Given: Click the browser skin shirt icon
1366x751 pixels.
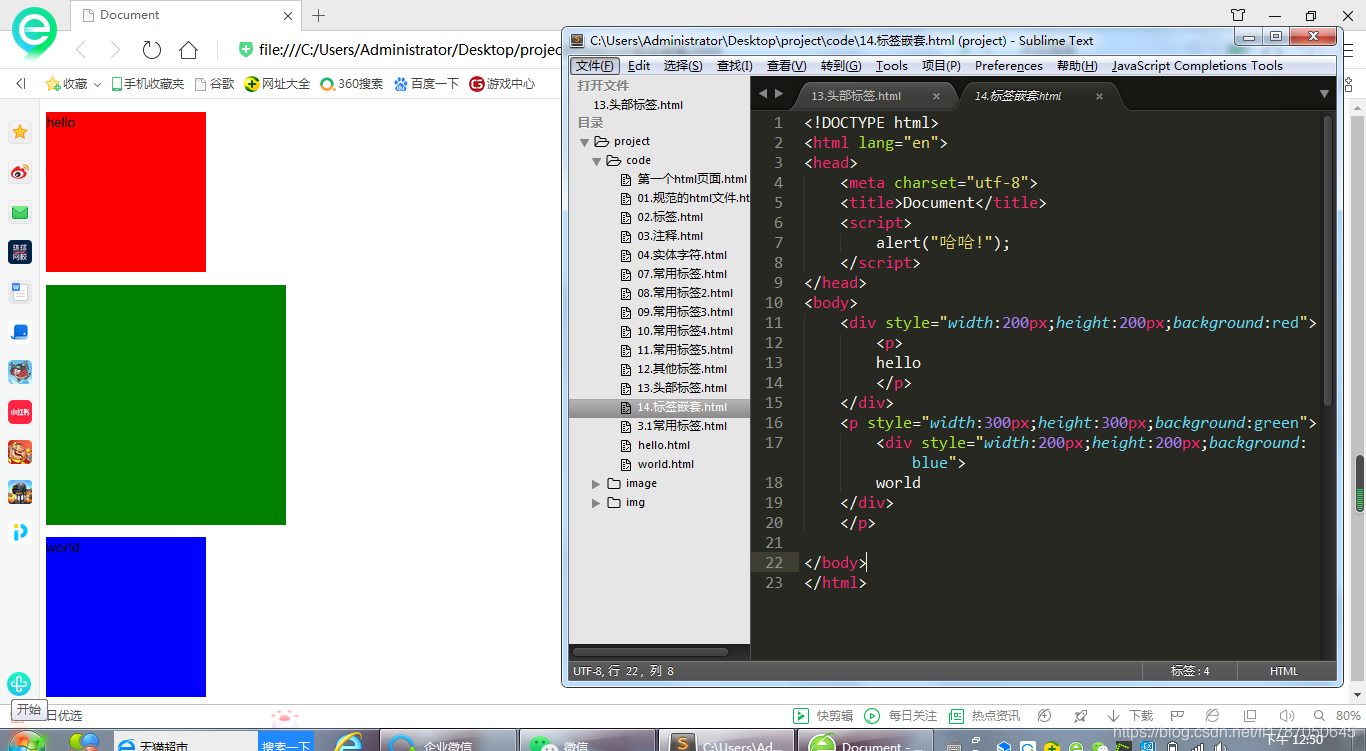Looking at the screenshot, I should [x=1238, y=15].
